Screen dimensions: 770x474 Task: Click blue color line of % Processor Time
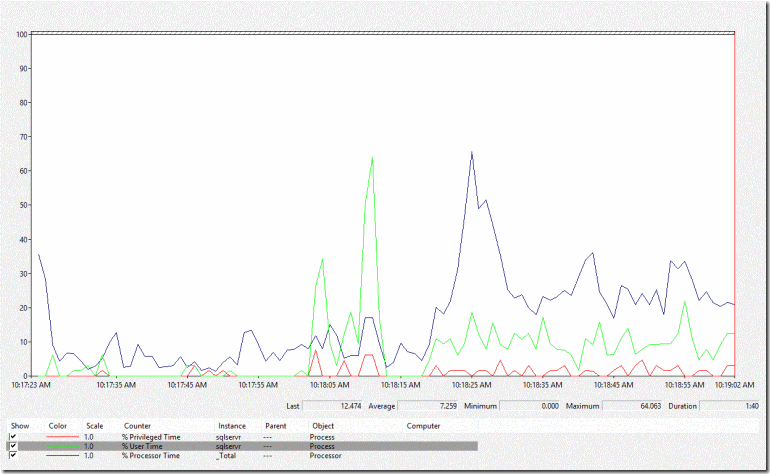point(62,455)
